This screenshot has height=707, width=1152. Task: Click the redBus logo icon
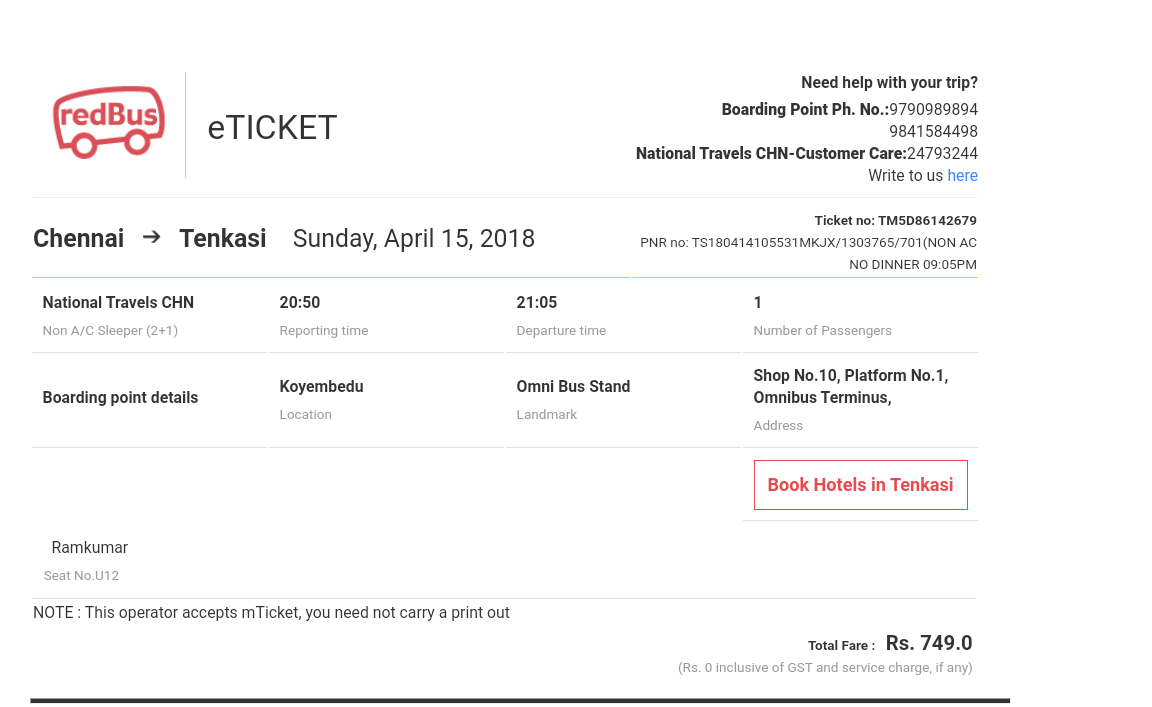point(108,122)
